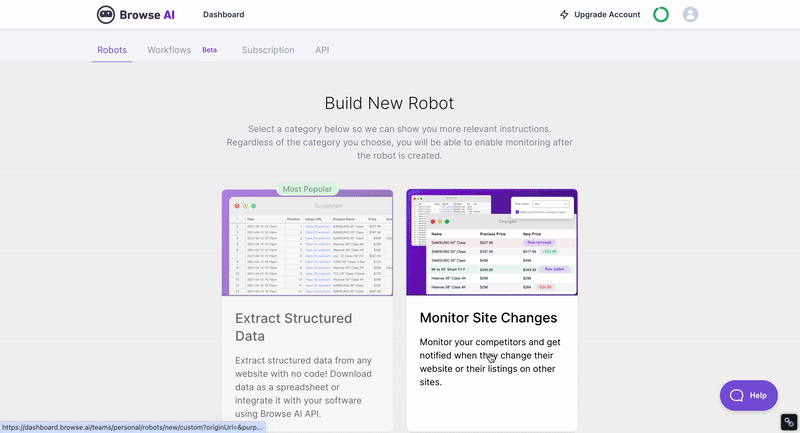Click the spreadsheet preview thumbnail
This screenshot has height=433, width=800.
pyautogui.click(x=306, y=245)
